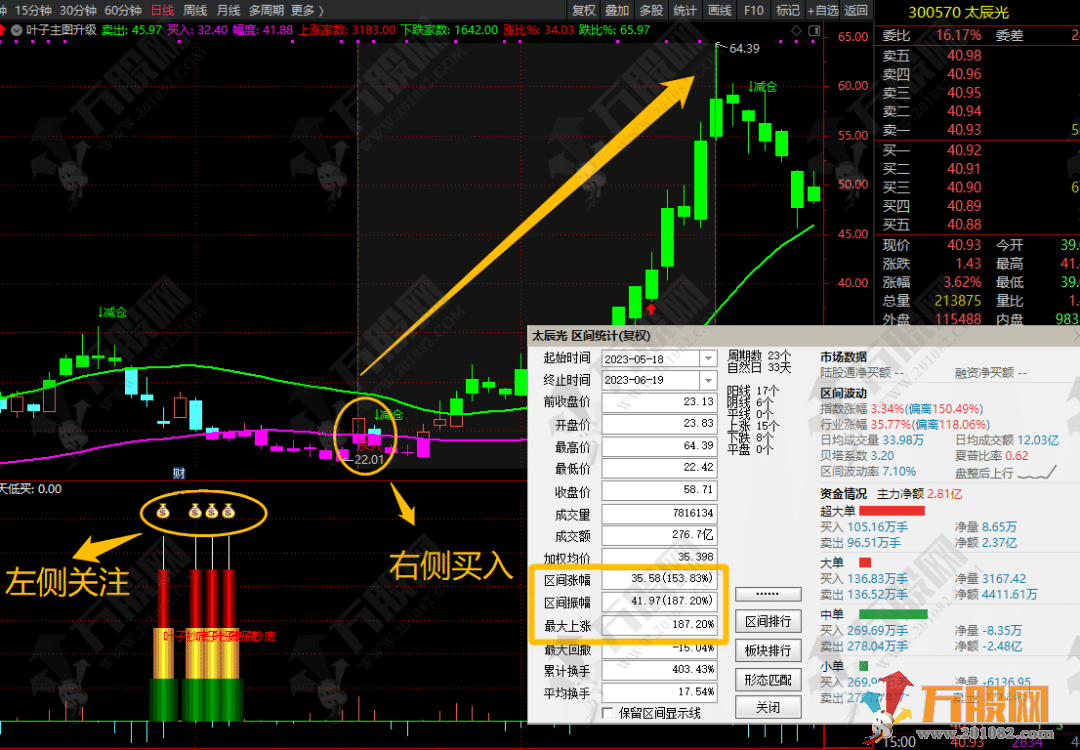The height and width of the screenshot is (750, 1080).
Task: Click the 盘整后上行 trend sparkline
Action: click(1037, 474)
